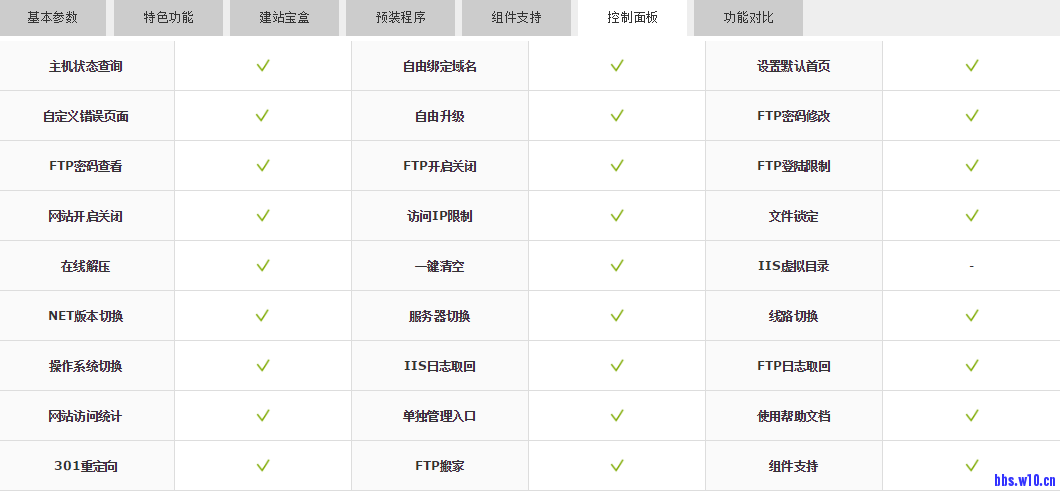Select the 控制面板 tab

pos(632,17)
